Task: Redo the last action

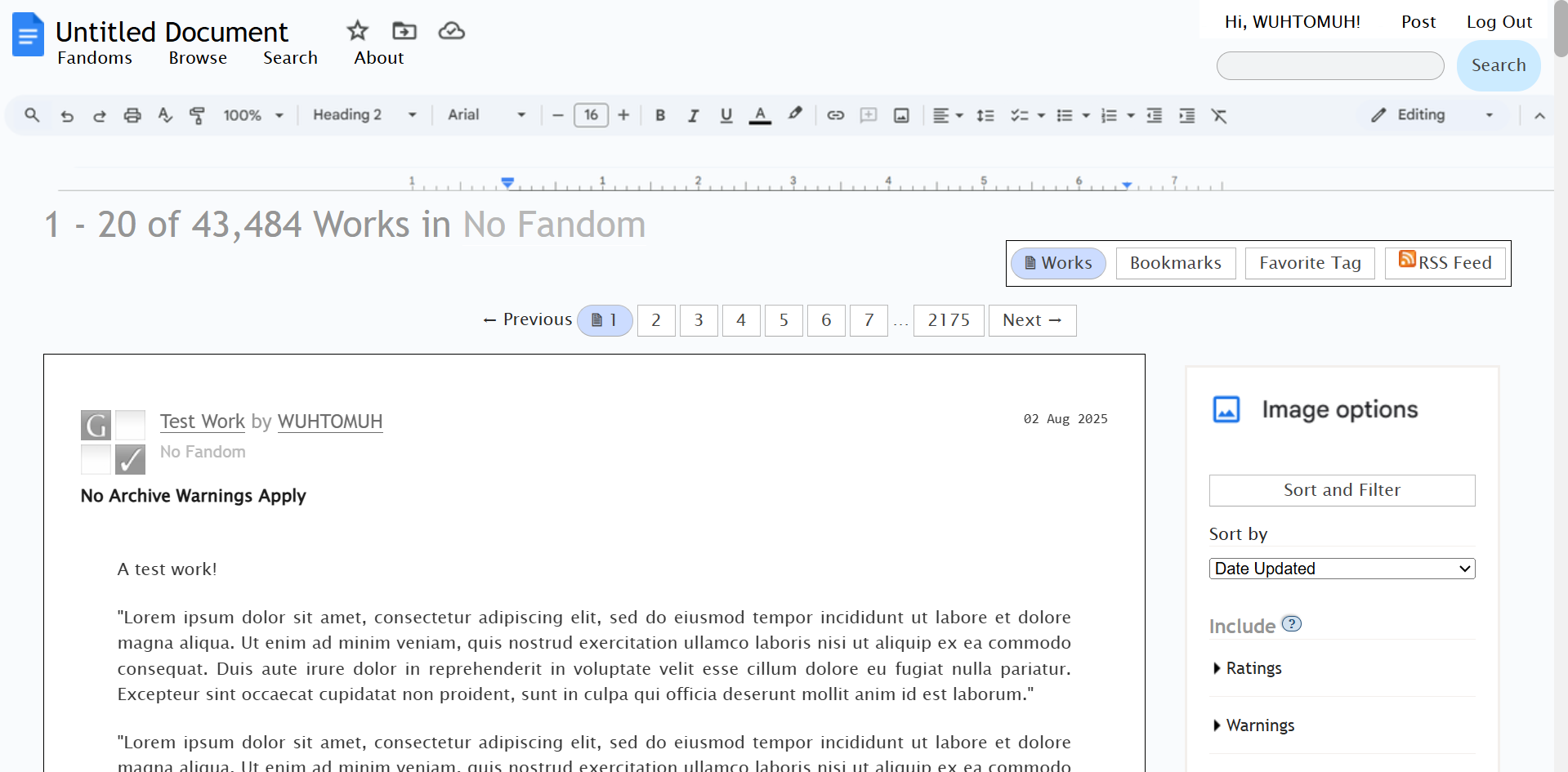Action: coord(100,115)
